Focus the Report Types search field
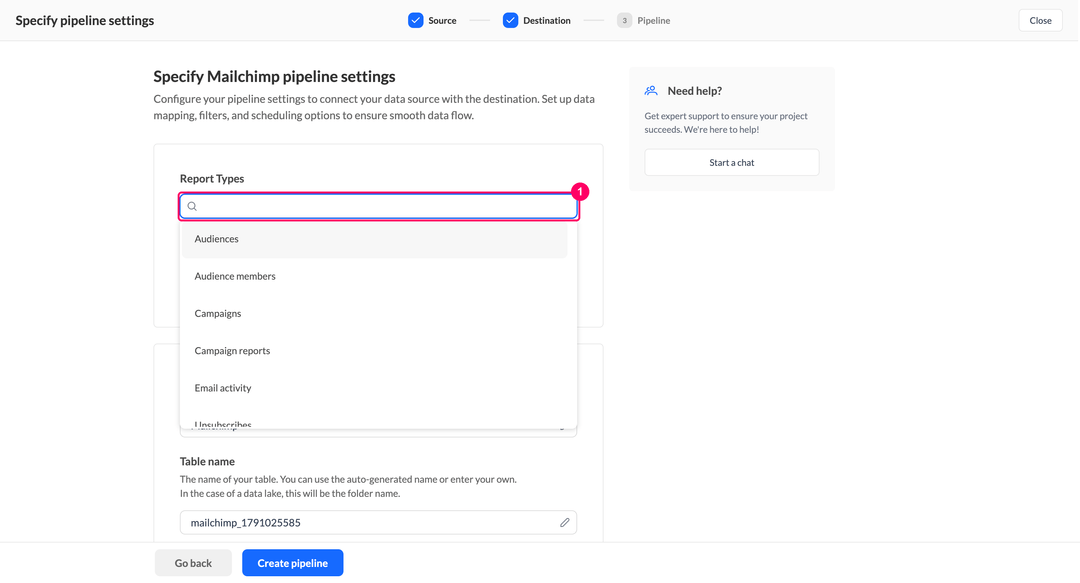This screenshot has width=1080, height=583. click(x=379, y=206)
